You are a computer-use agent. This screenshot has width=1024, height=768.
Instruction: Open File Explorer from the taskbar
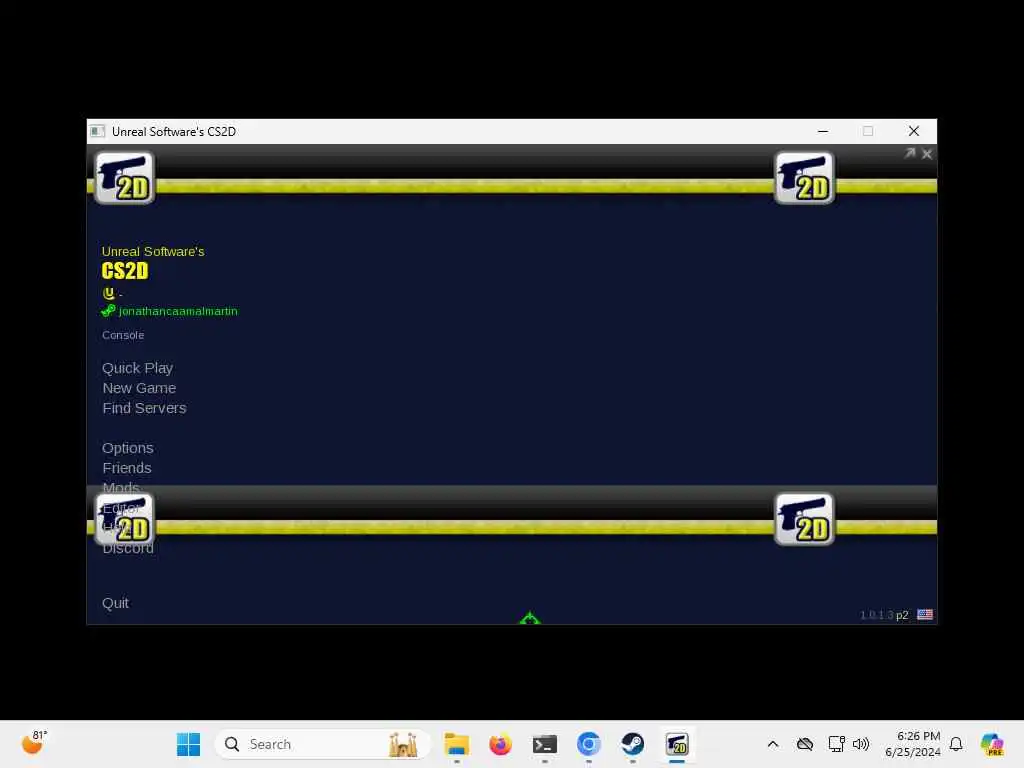(456, 744)
